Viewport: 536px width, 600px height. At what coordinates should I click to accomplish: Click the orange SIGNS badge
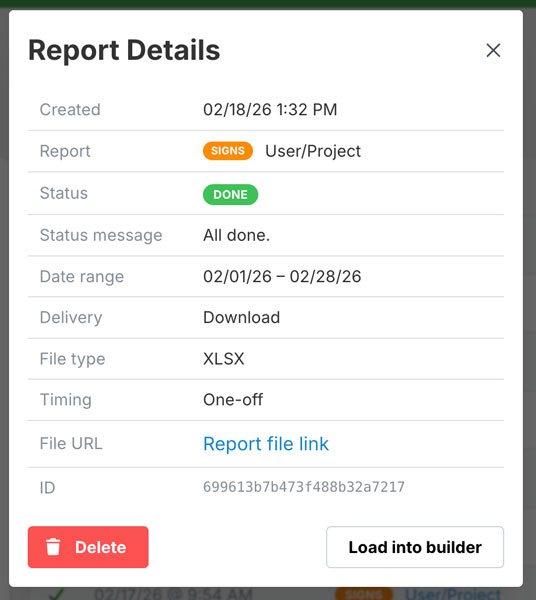pyautogui.click(x=228, y=151)
